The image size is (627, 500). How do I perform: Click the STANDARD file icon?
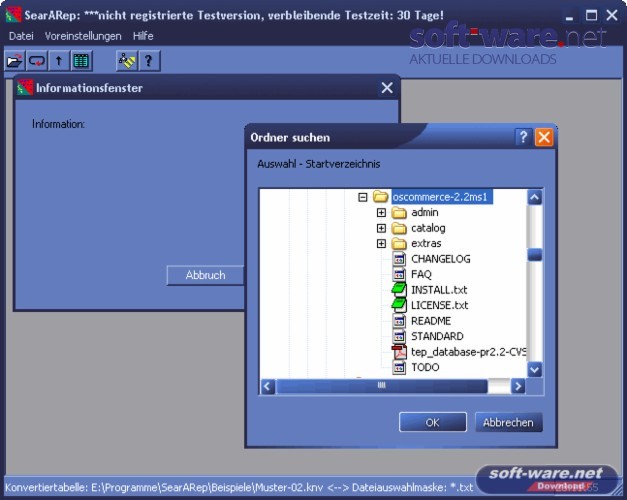click(399, 336)
